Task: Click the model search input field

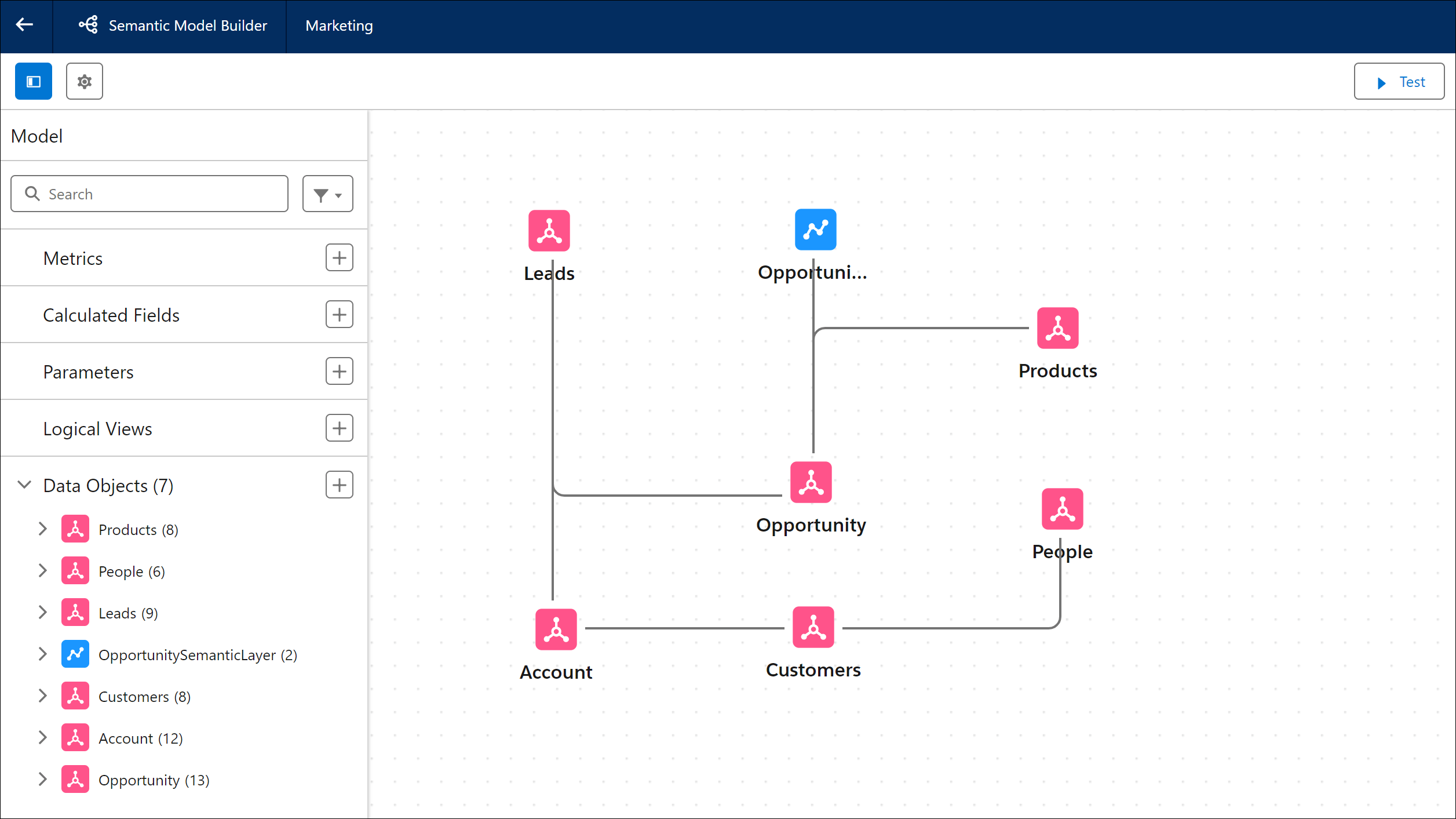Action: (156, 194)
